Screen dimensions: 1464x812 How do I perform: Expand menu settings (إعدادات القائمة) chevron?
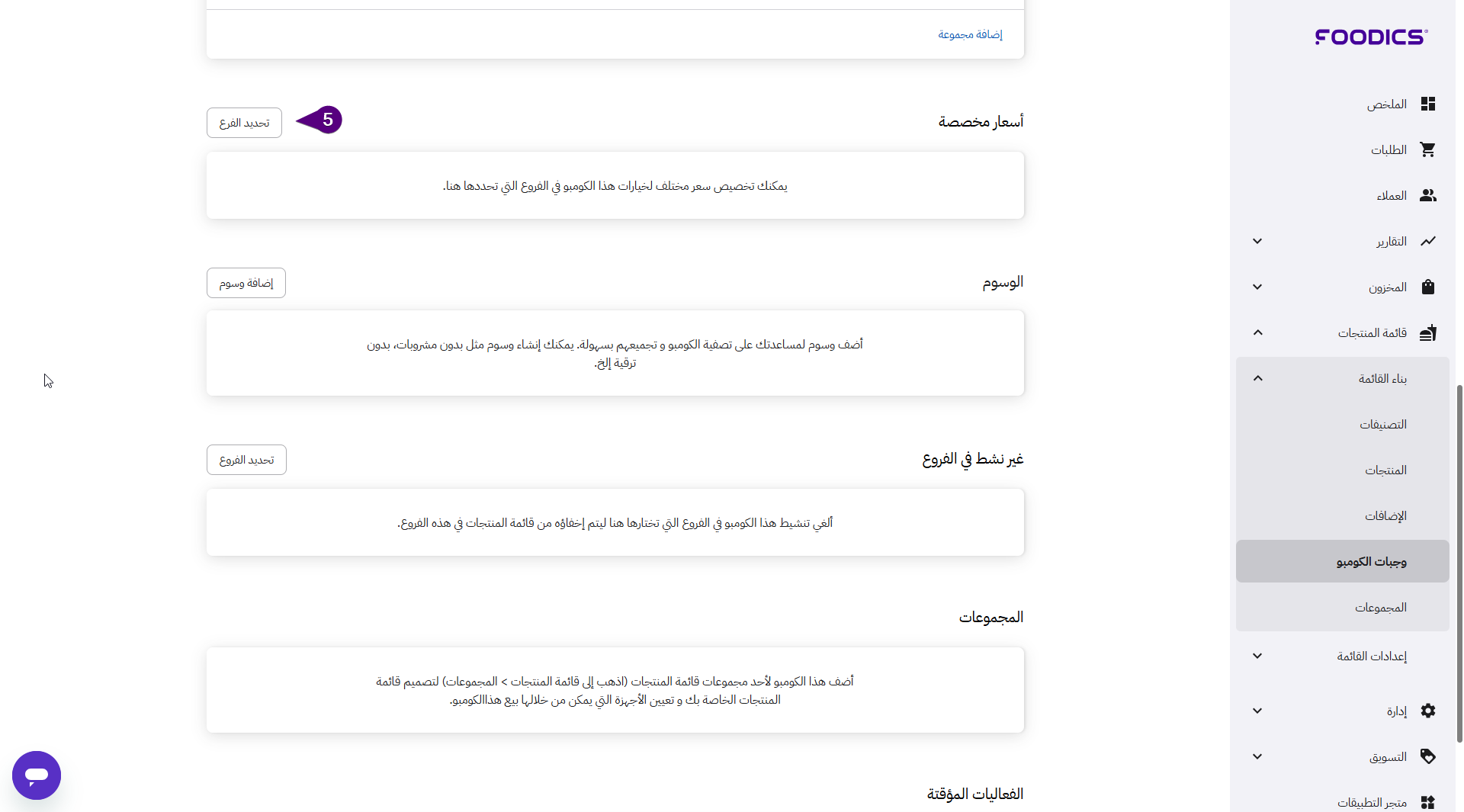(1257, 656)
